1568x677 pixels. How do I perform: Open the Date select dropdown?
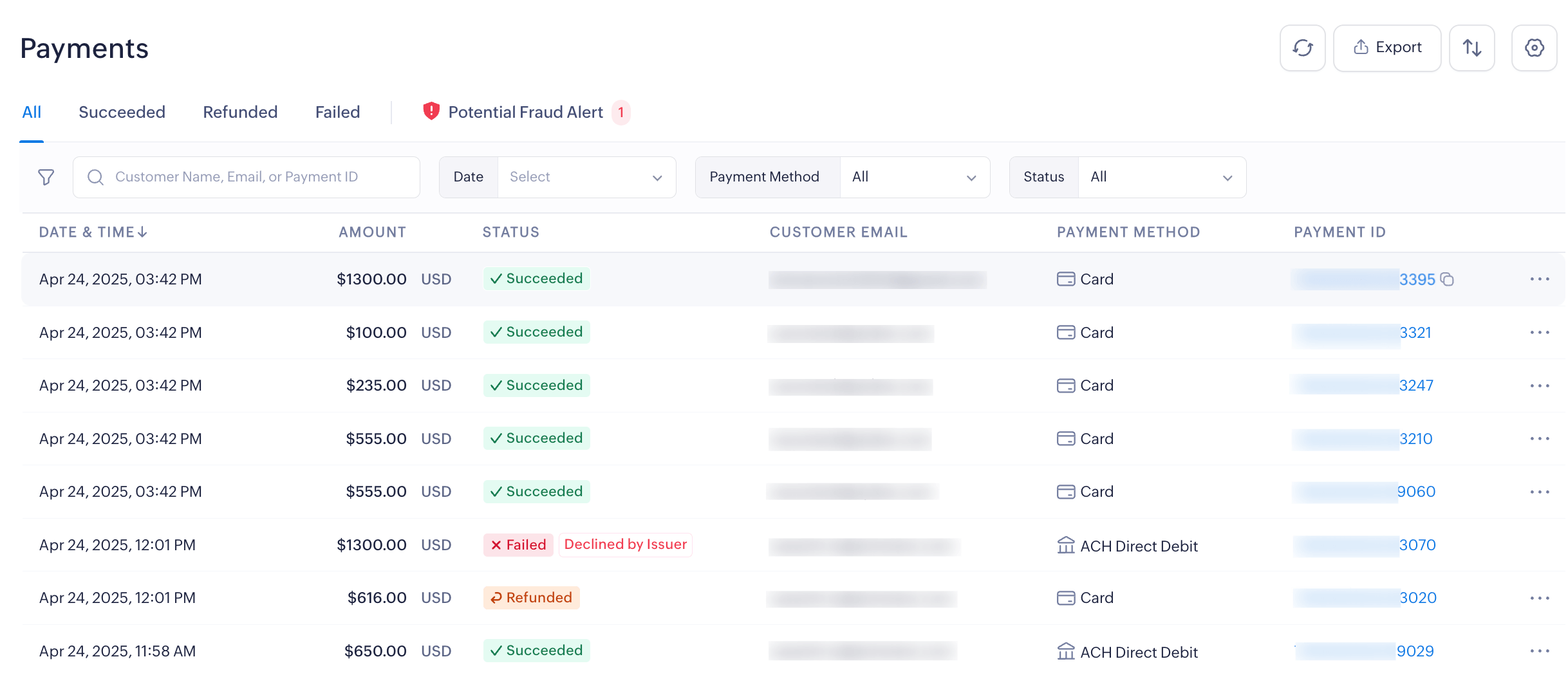(x=586, y=176)
